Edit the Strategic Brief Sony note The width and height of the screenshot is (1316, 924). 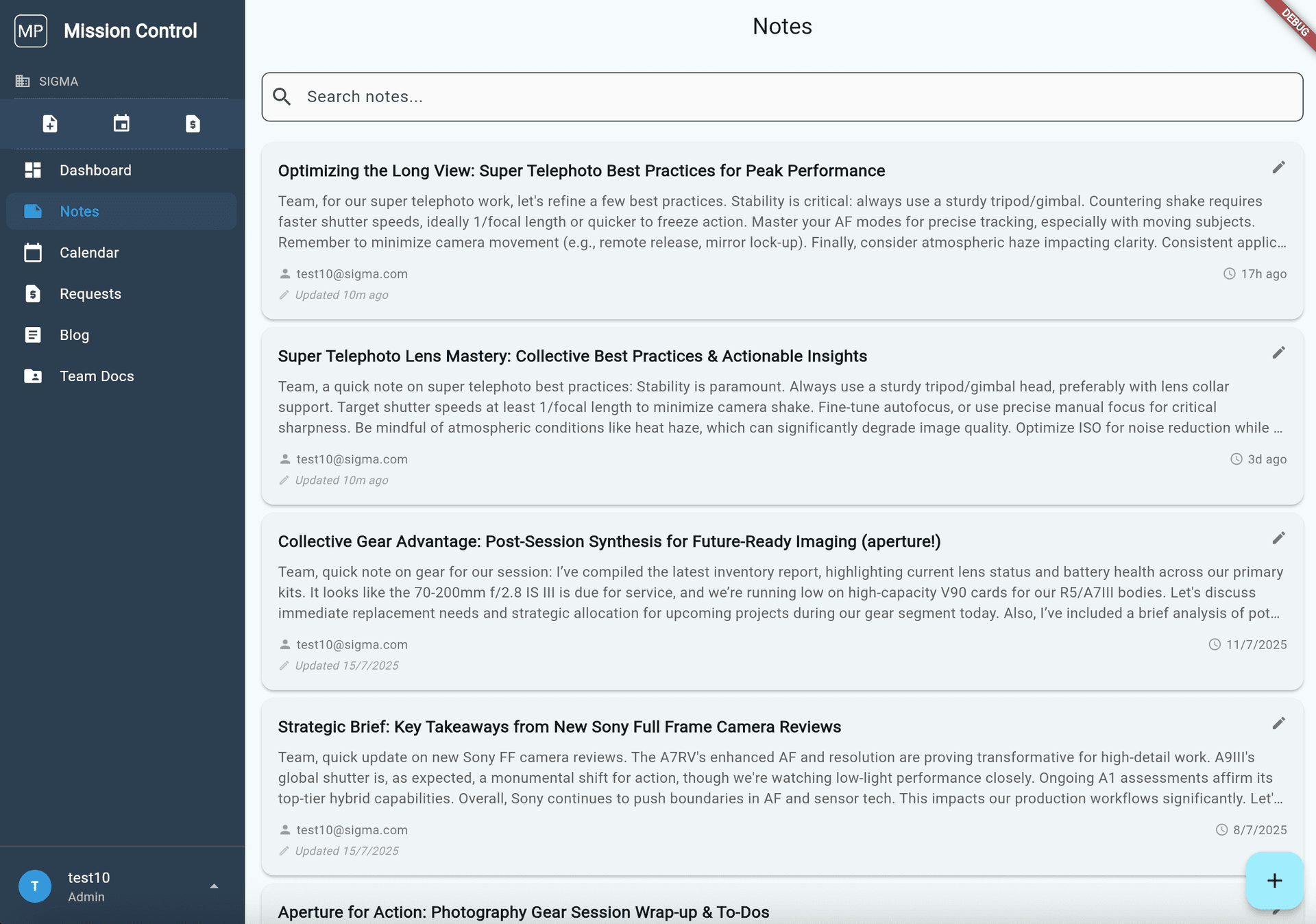click(x=1278, y=723)
